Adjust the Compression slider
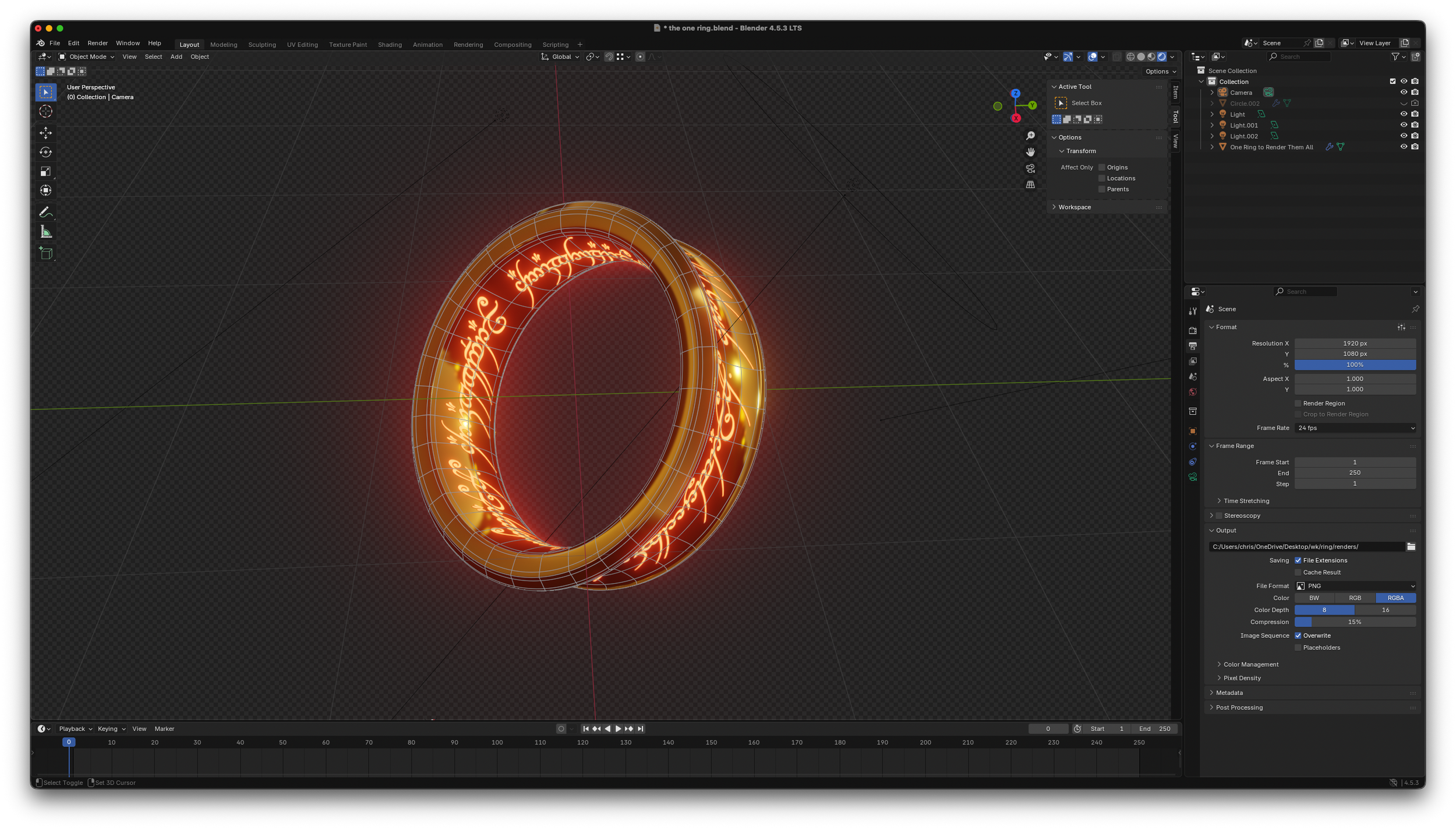 pos(1355,622)
